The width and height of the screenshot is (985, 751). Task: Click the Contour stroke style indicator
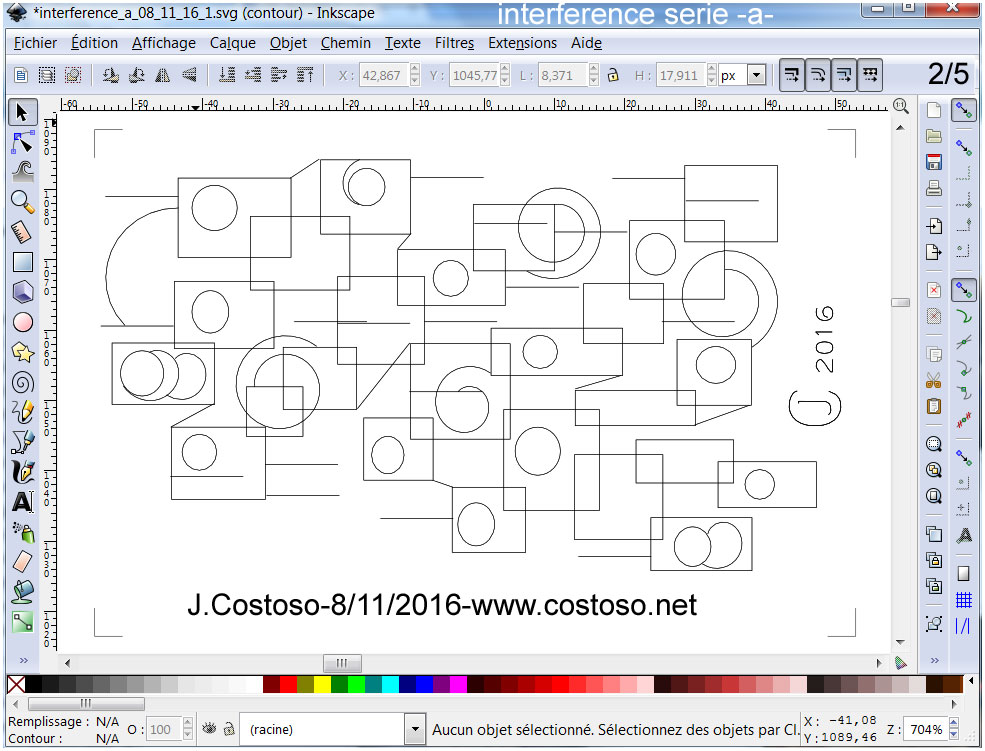tap(107, 738)
